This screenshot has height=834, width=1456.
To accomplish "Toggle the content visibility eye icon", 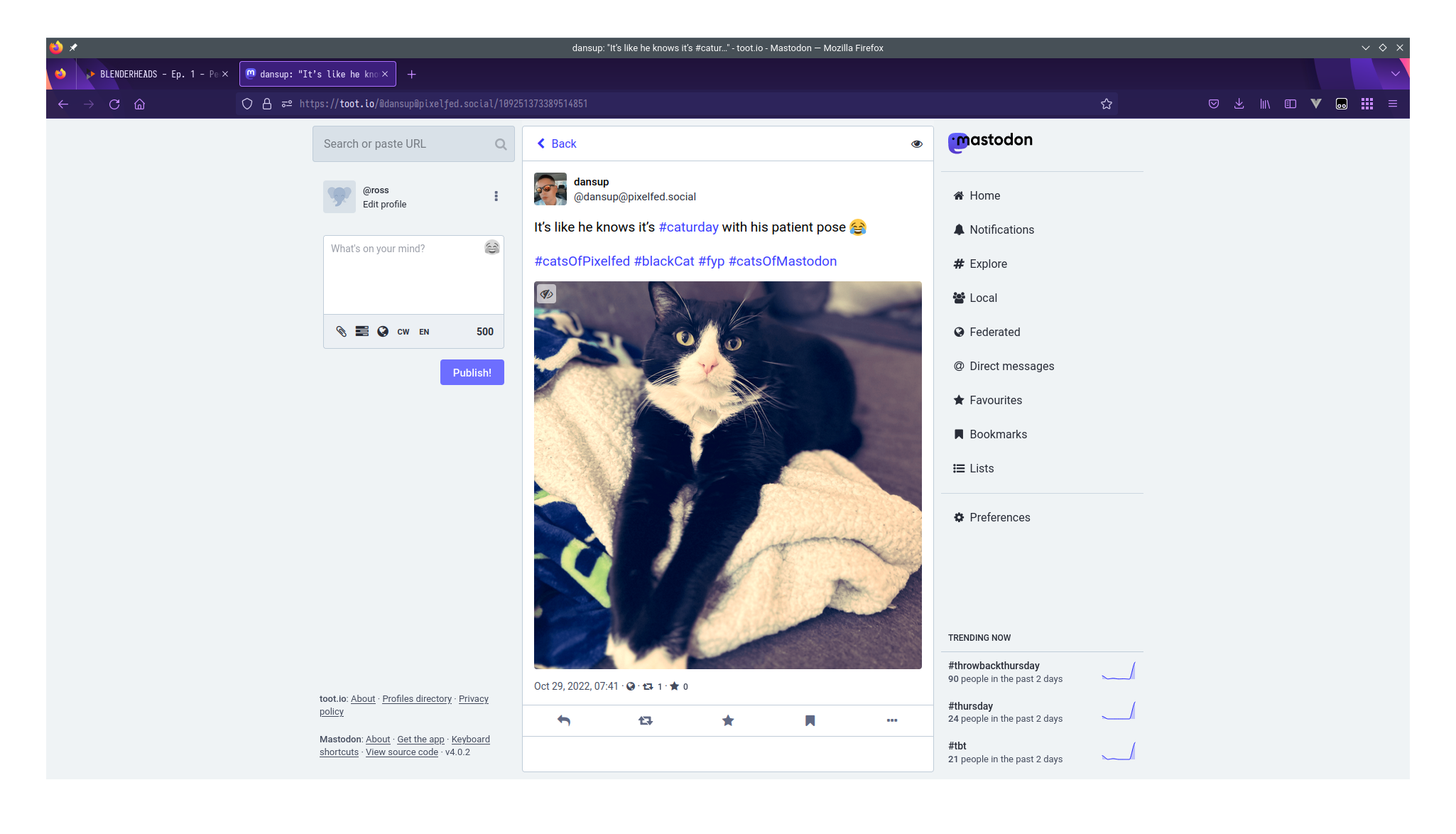I will click(915, 144).
